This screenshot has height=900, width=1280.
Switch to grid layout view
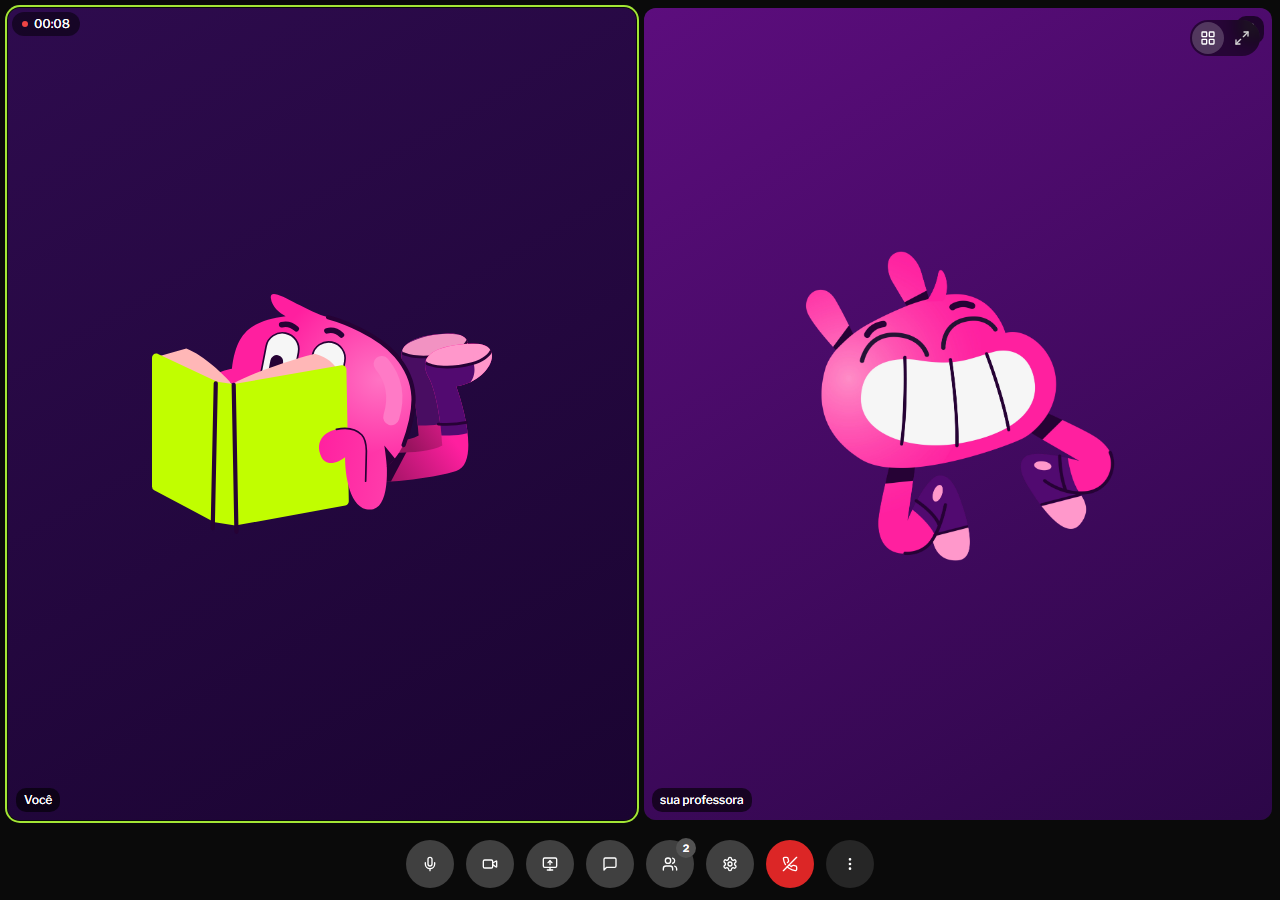coord(1208,38)
